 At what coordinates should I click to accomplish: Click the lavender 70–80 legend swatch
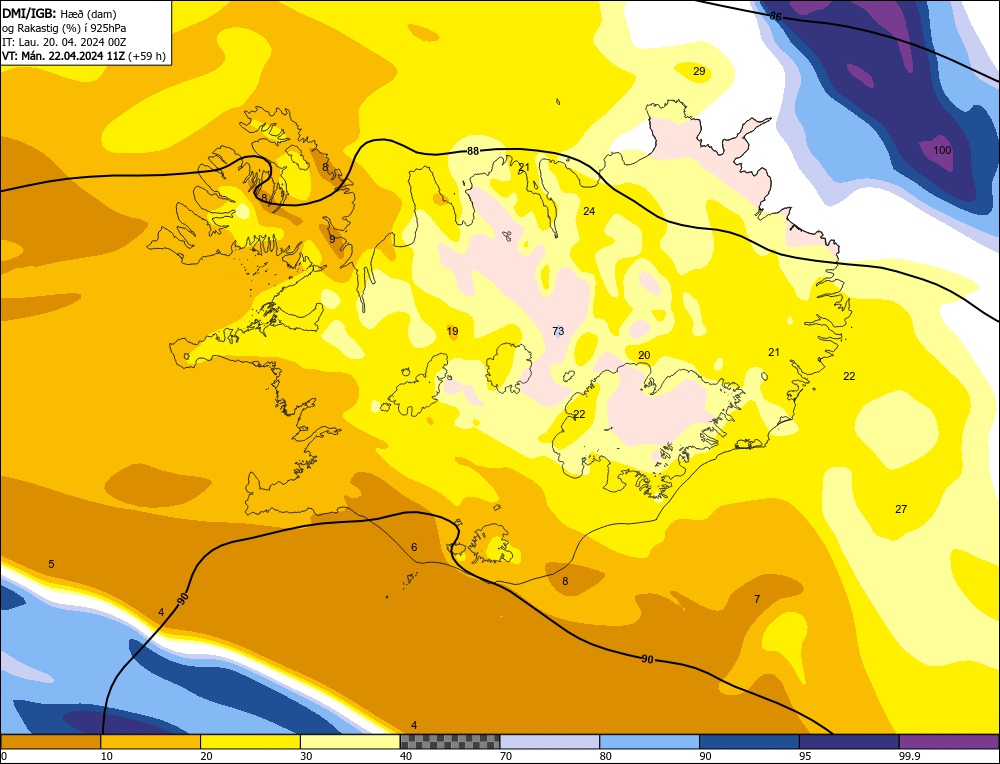point(550,742)
